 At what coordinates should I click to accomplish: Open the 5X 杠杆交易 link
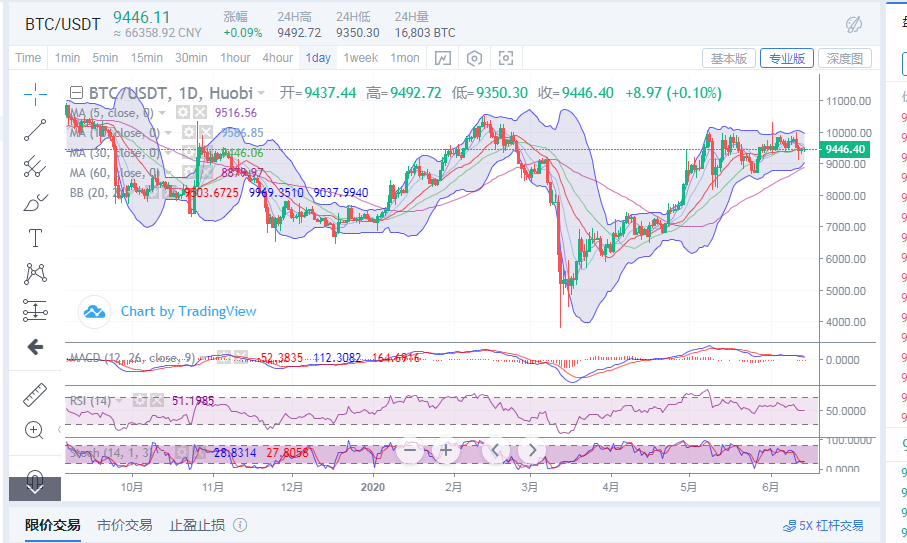tap(823, 526)
